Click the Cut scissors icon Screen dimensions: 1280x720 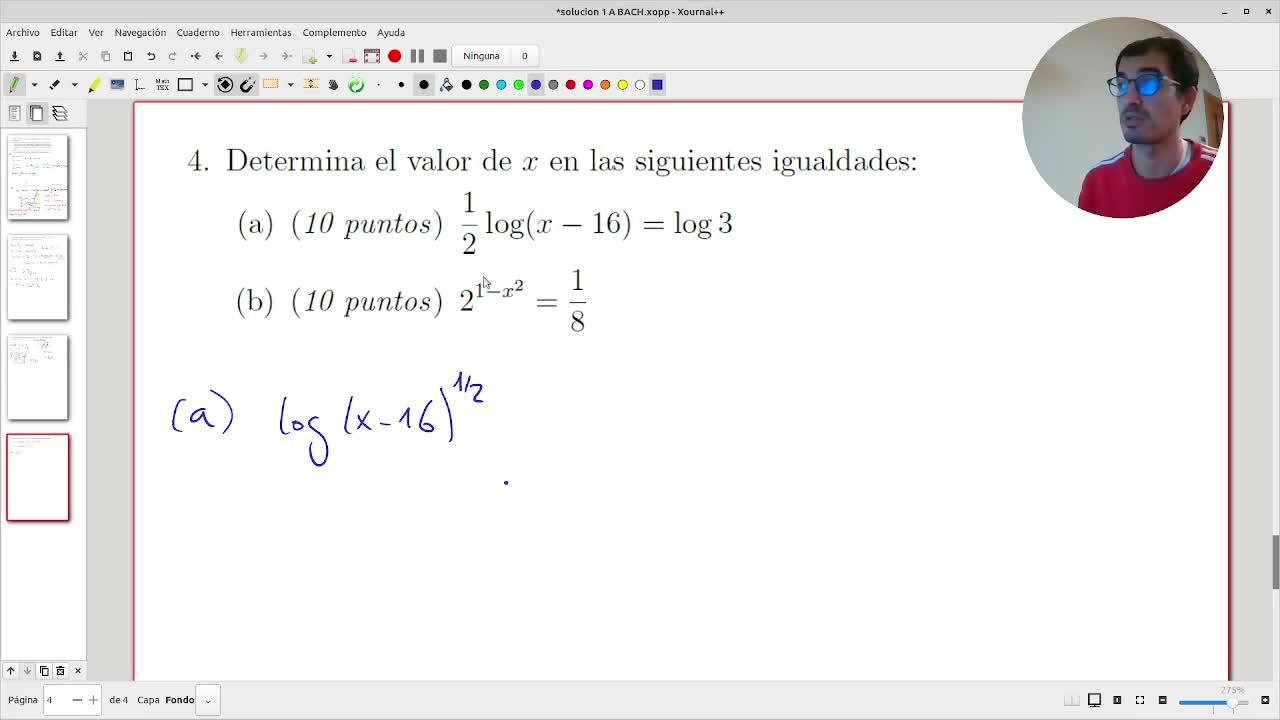83,56
